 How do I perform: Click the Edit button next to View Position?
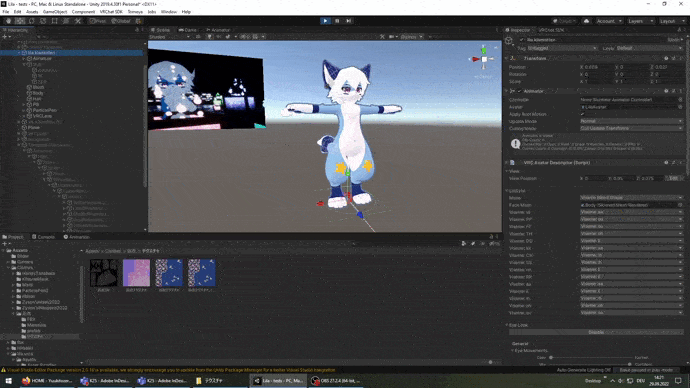tap(673, 178)
